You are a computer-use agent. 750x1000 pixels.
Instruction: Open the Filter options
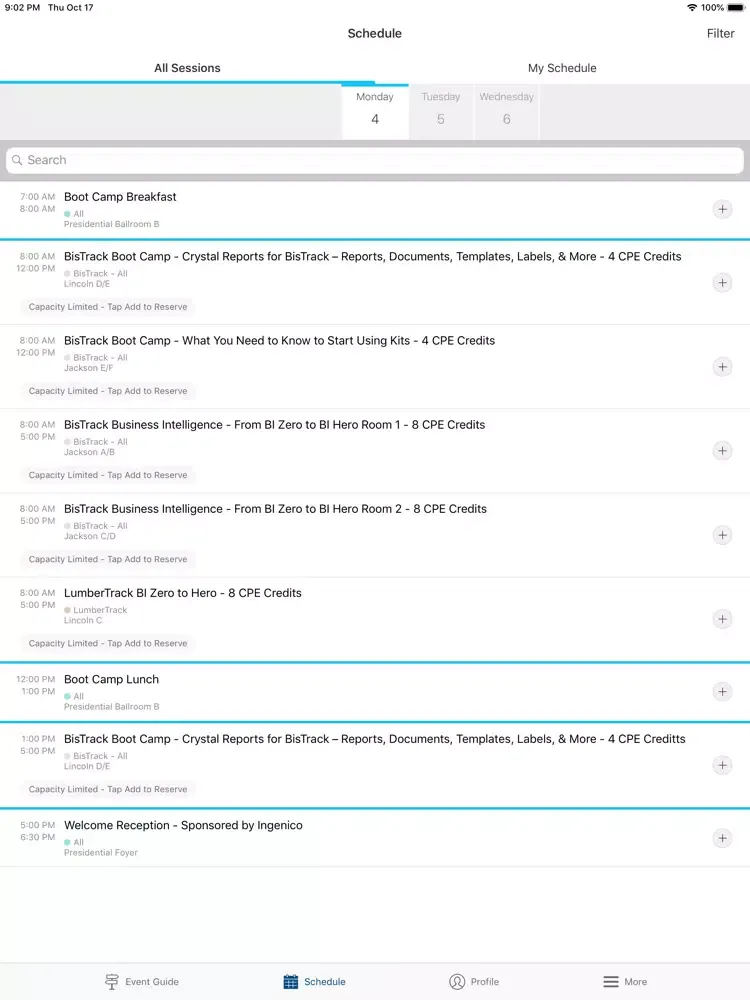[720, 34]
